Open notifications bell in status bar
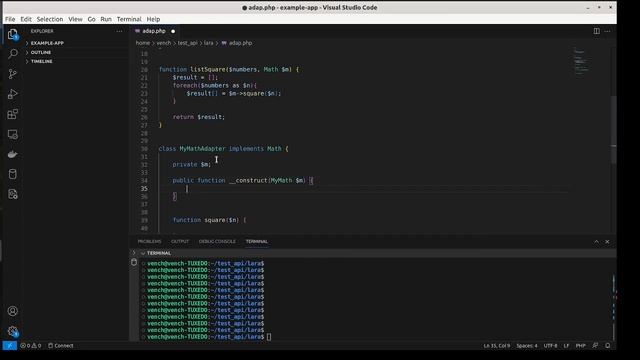Image resolution: width=640 pixels, height=360 pixels. pos(608,346)
